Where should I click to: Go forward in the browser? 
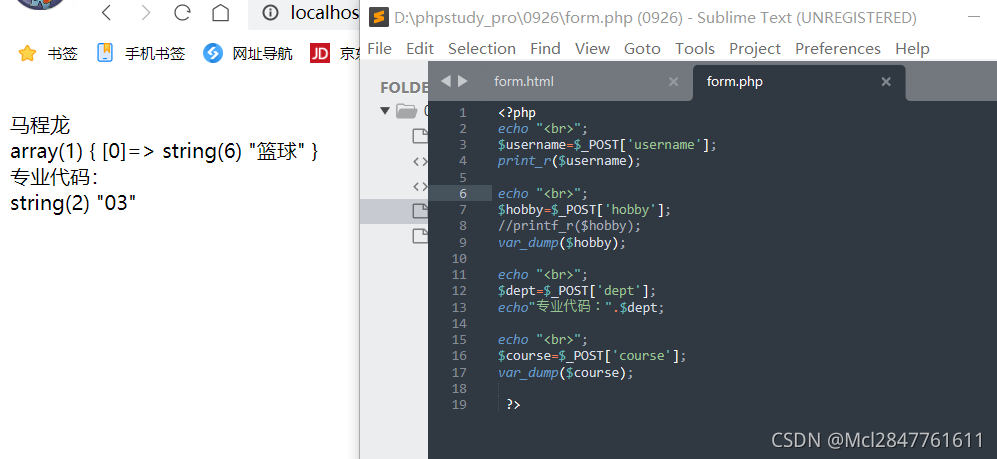(146, 13)
